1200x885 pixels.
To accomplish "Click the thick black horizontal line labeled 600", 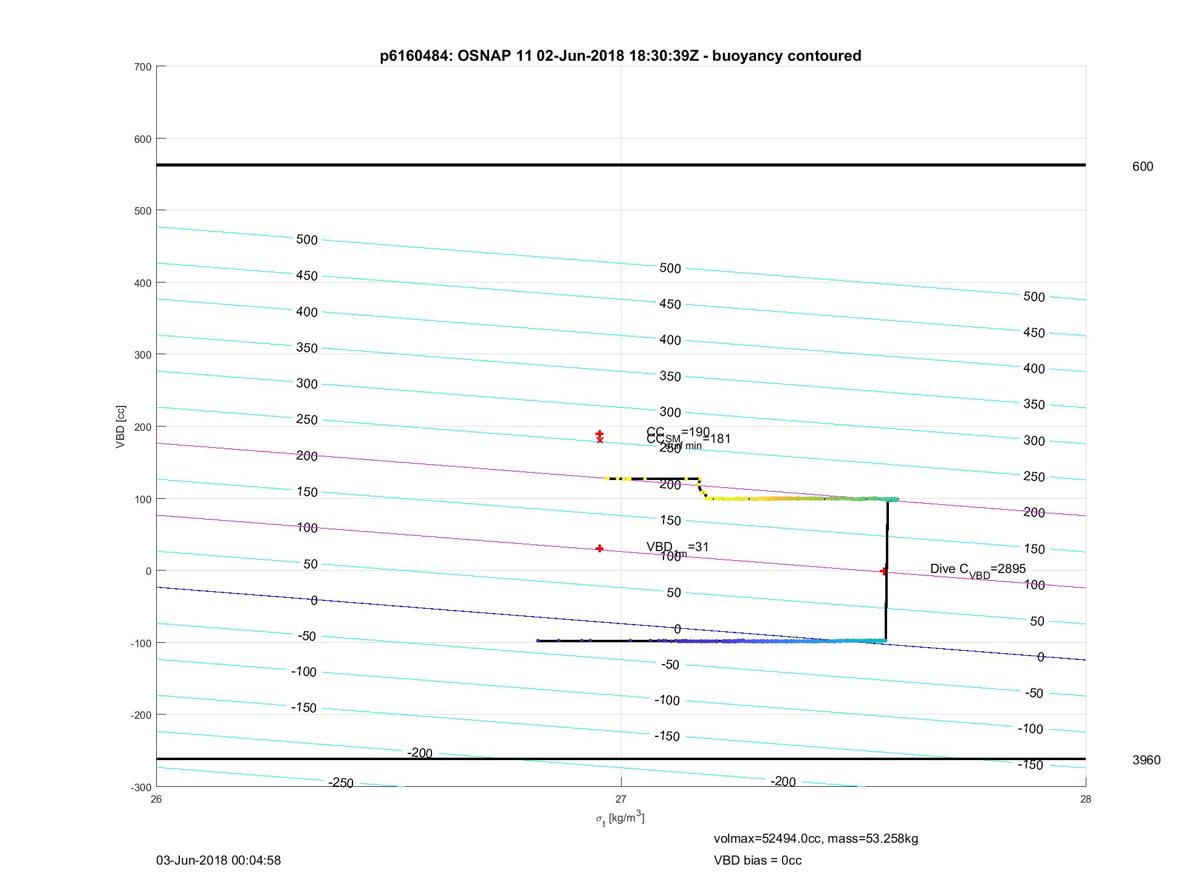I will point(621,165).
